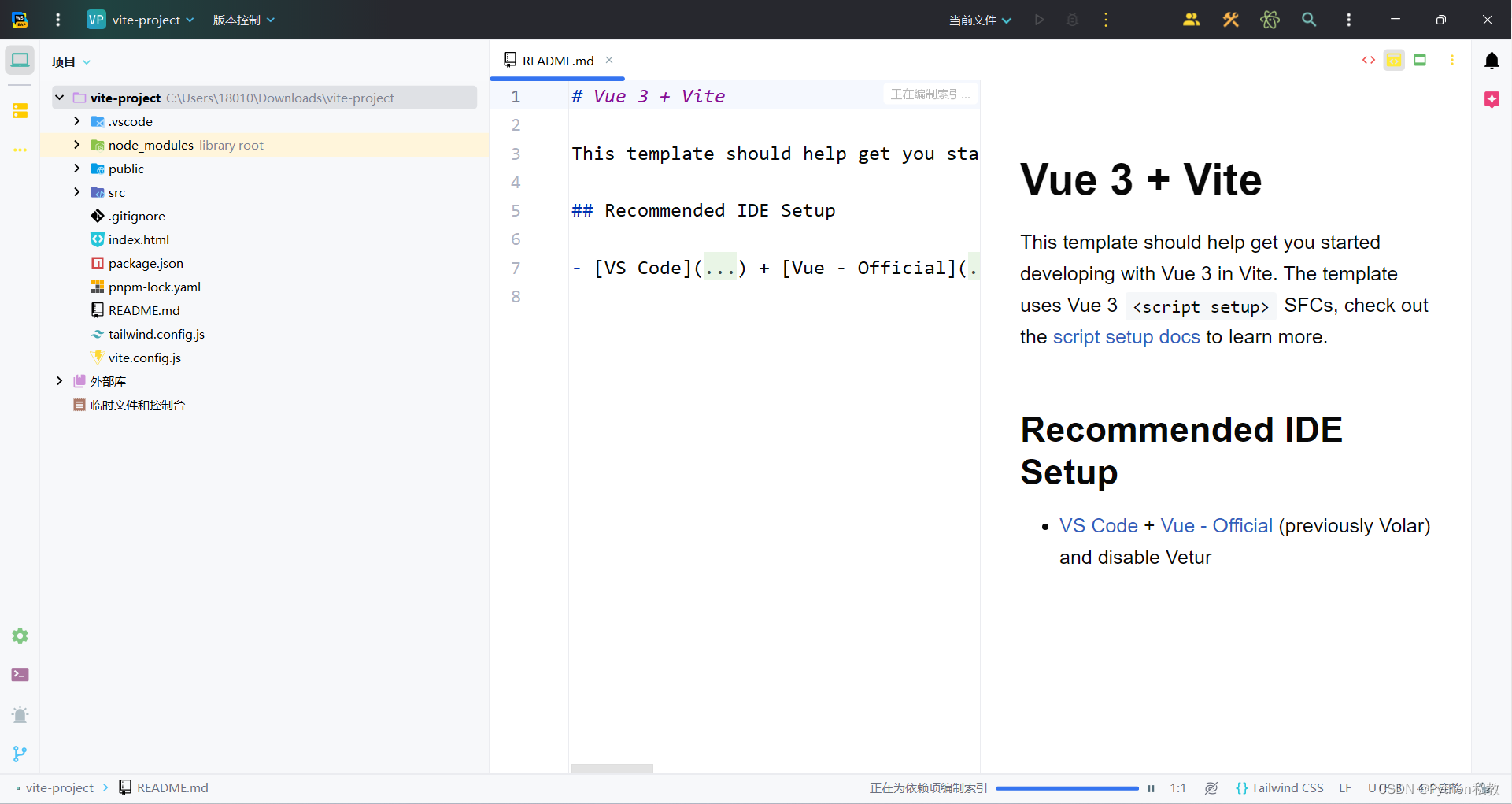
Task: Open Notifications bell icon
Action: coord(1492,61)
